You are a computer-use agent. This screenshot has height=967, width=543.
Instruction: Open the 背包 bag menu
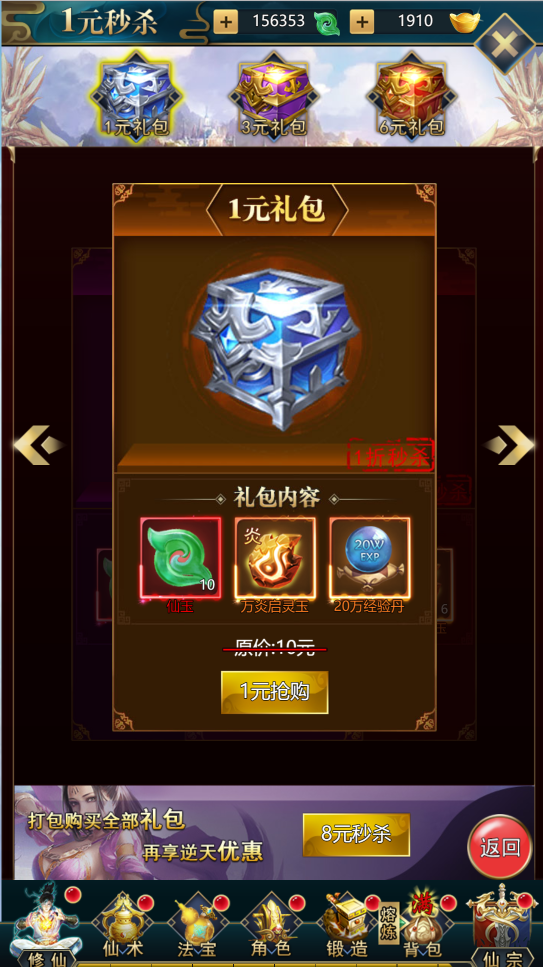click(422, 925)
